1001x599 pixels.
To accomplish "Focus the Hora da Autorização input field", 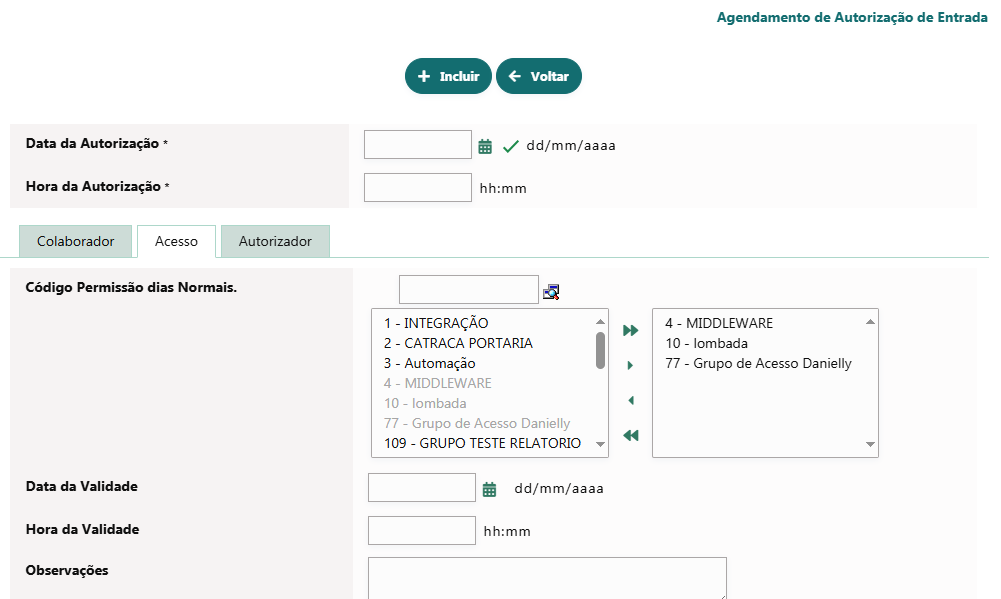I will (417, 188).
